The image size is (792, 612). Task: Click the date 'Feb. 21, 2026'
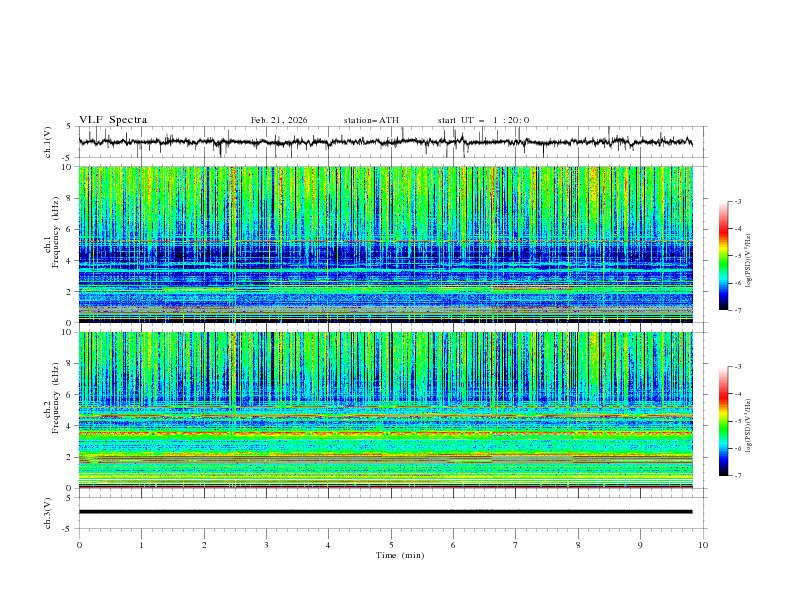tap(279, 120)
